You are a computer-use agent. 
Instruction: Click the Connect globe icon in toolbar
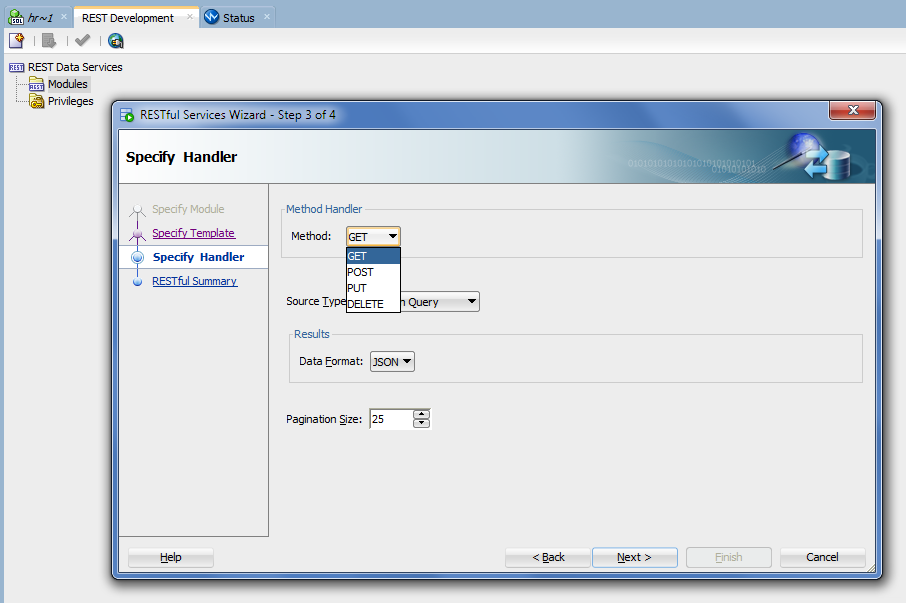point(116,41)
